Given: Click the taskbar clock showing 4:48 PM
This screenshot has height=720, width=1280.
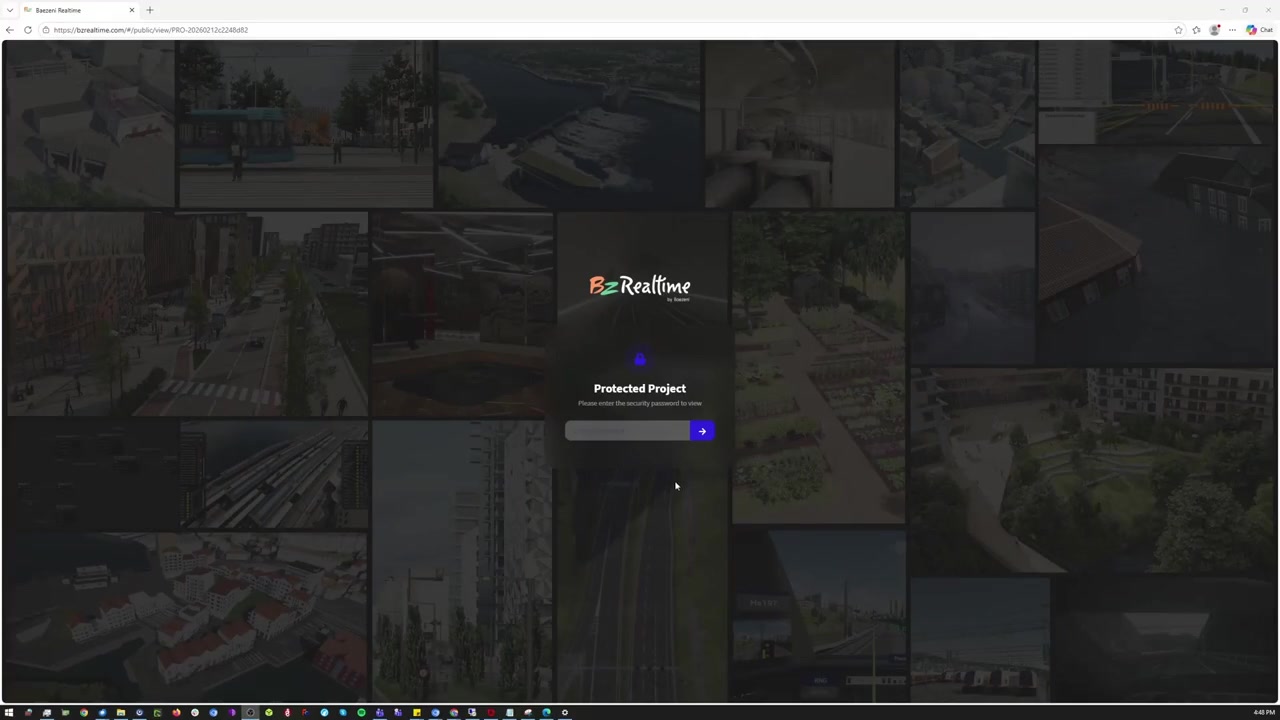Looking at the screenshot, I should coord(1264,713).
